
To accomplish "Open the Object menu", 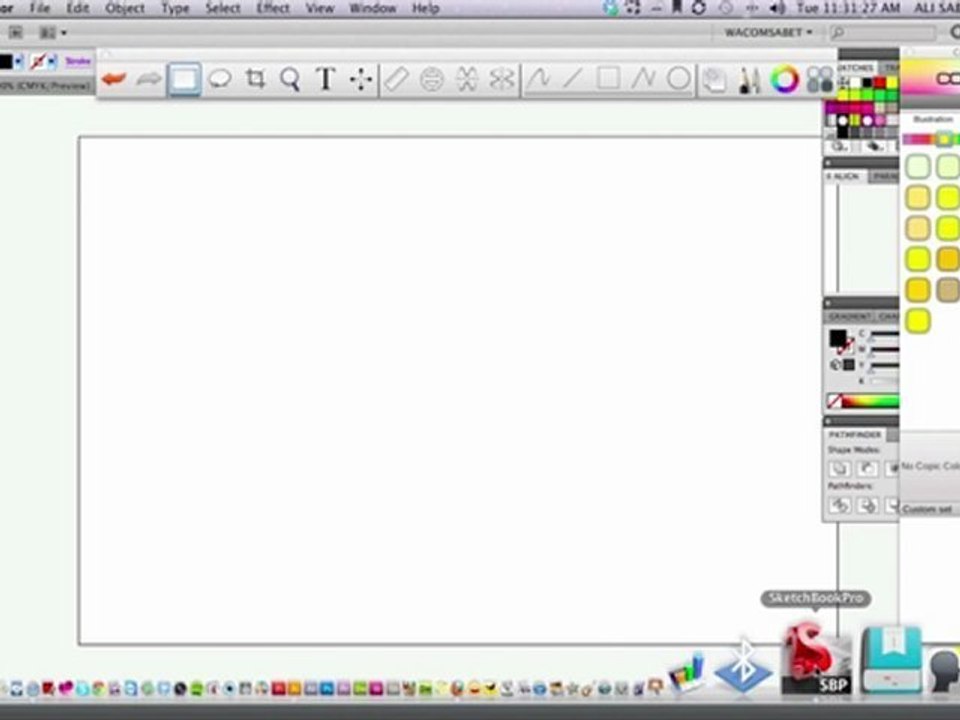I will click(x=125, y=9).
